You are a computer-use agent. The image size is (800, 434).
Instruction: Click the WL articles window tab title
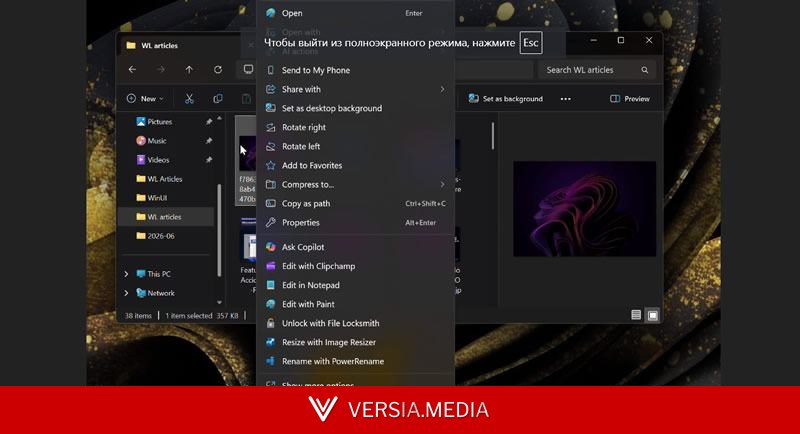(x=159, y=45)
